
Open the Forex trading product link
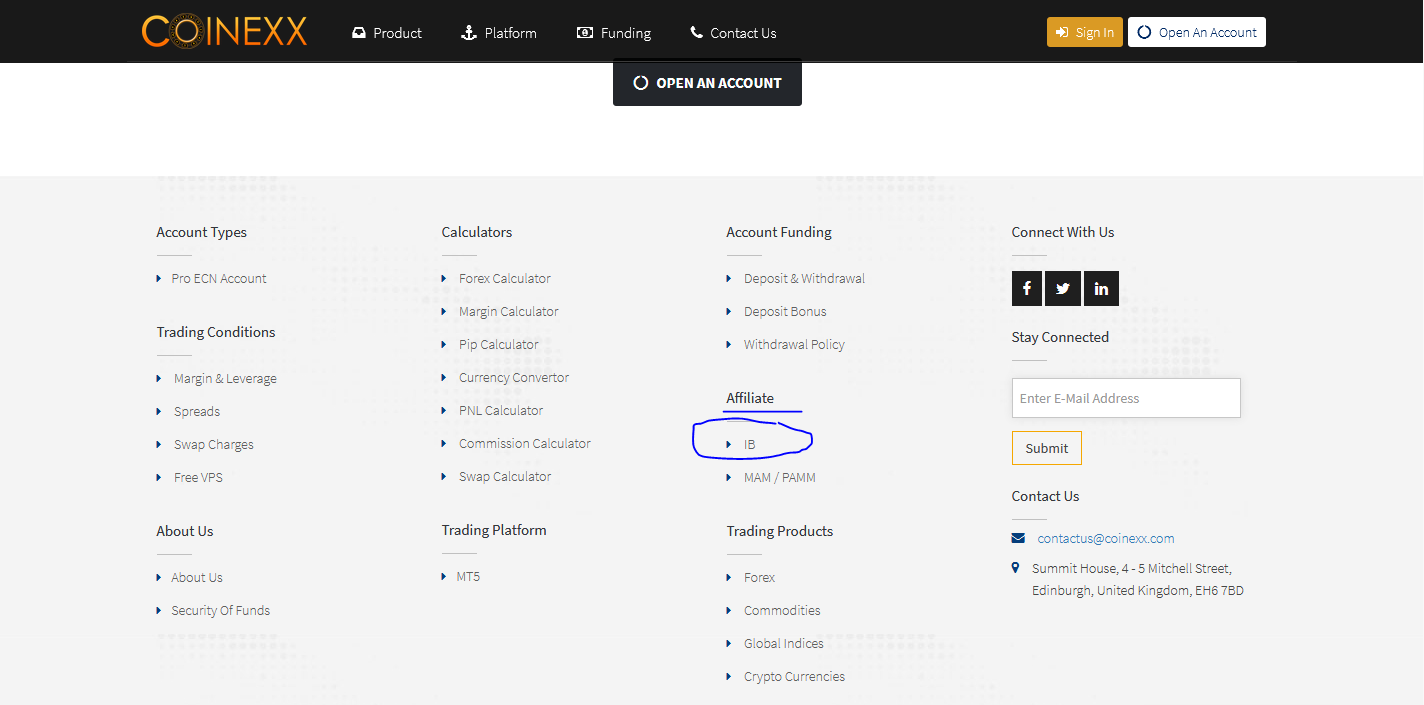point(759,577)
